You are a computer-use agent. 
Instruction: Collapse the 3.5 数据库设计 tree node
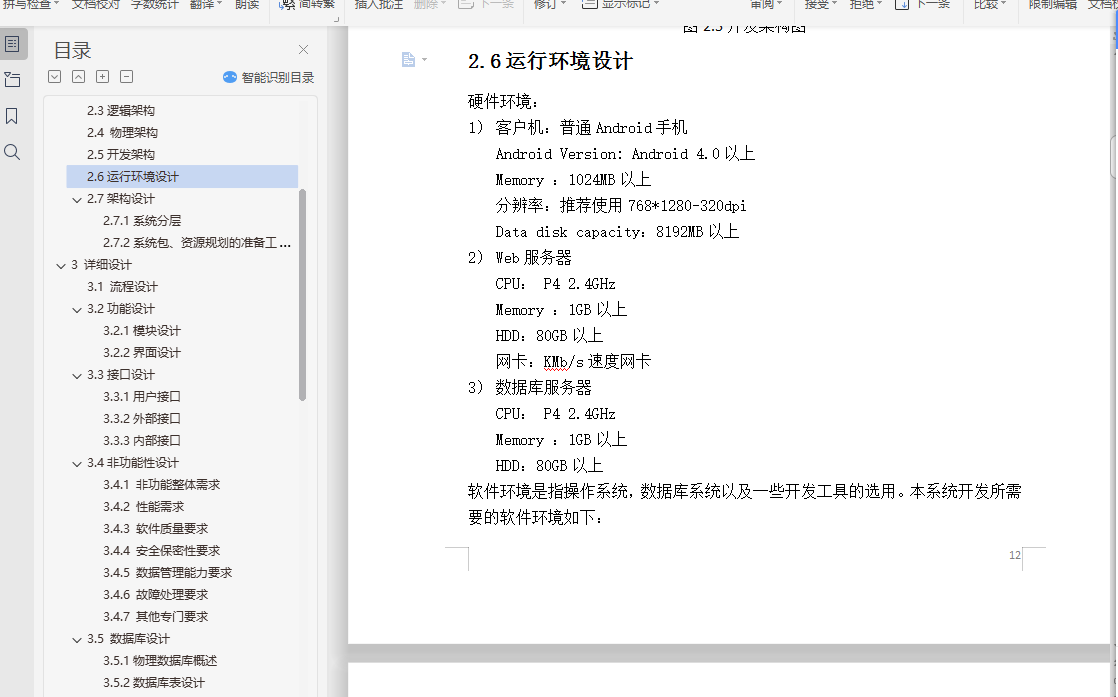(x=77, y=640)
